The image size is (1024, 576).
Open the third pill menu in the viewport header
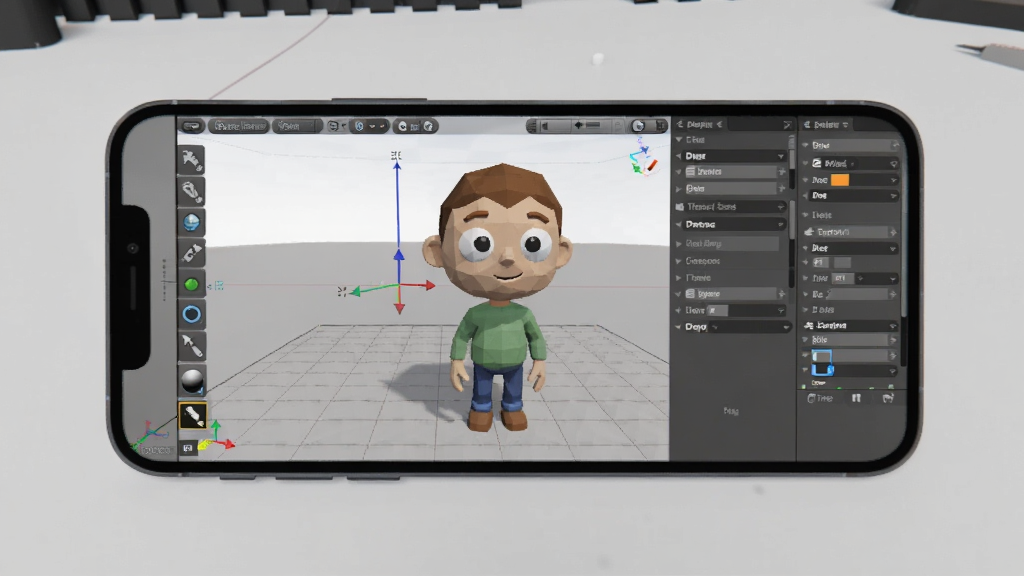tap(297, 126)
